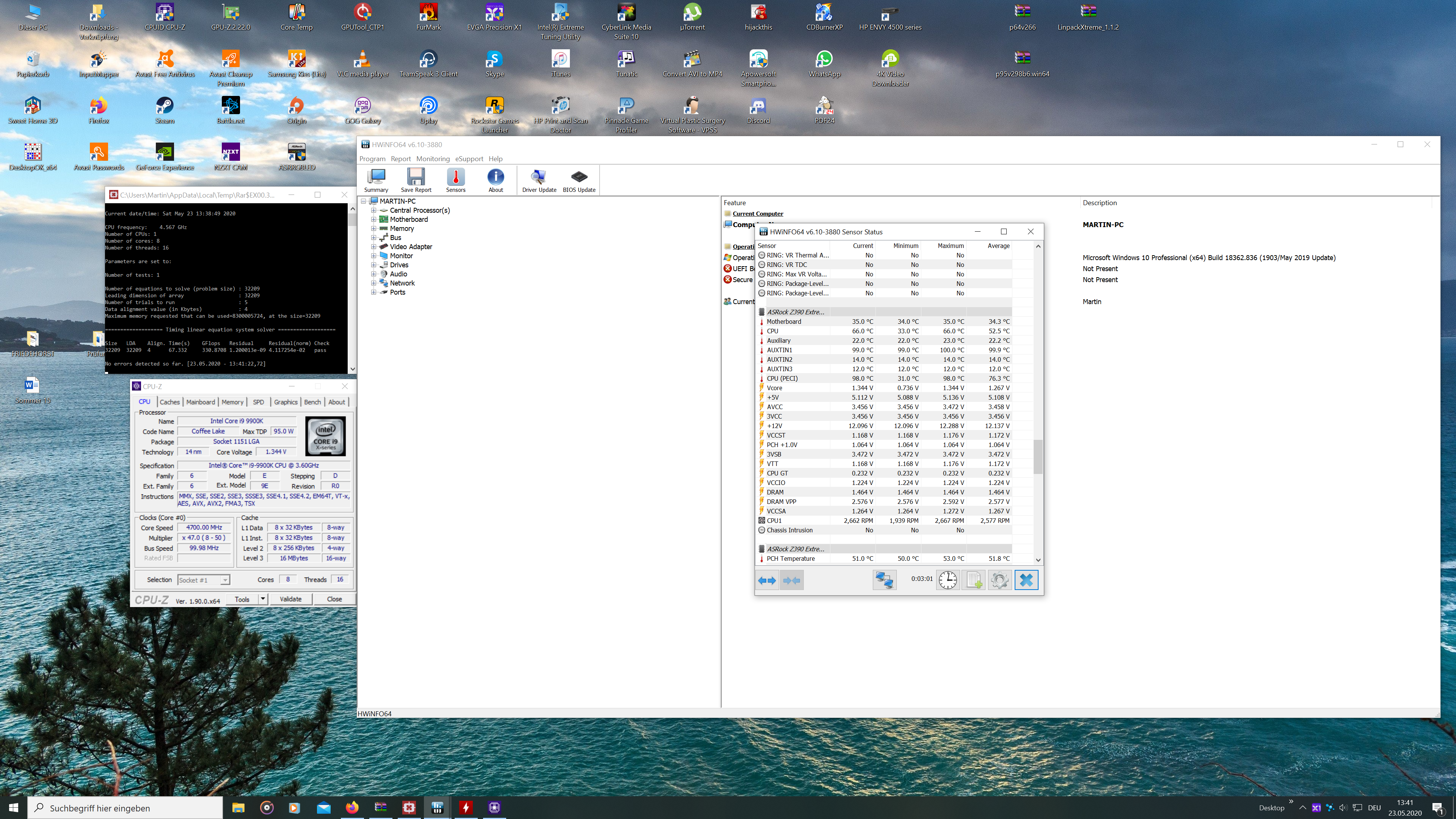Viewport: 1456px width, 819px height.
Task: Click the reset clock icon in Sensor Status
Action: click(x=948, y=580)
